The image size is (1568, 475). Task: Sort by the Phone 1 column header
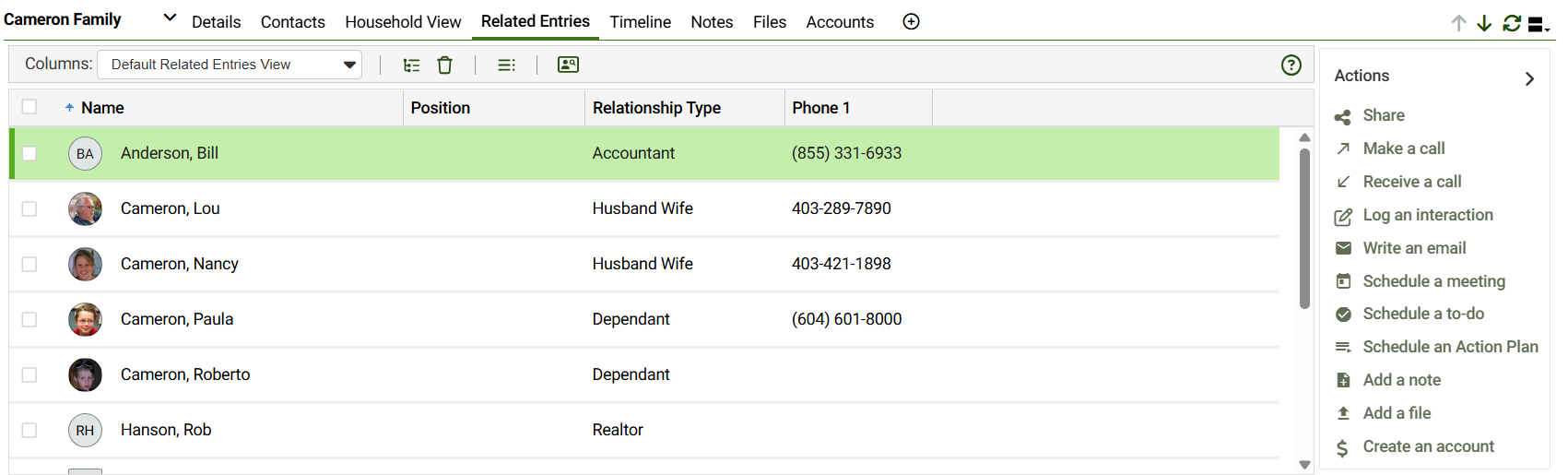[820, 108]
